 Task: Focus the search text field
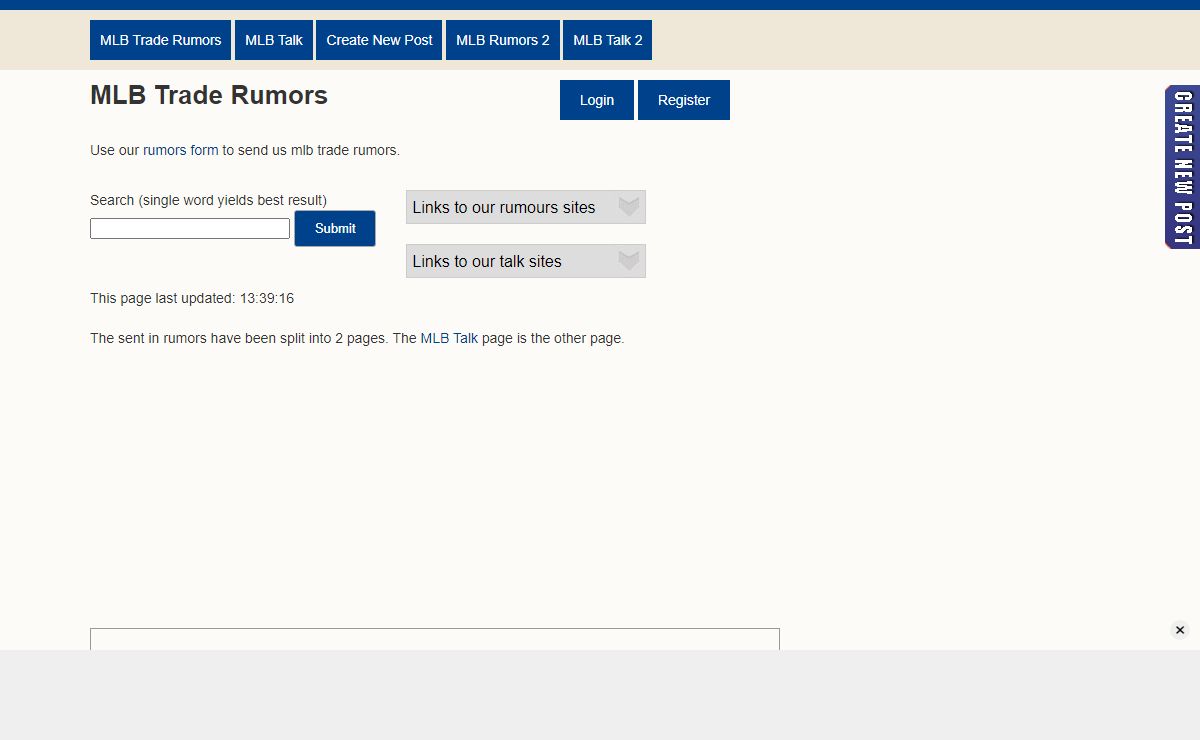tap(190, 229)
